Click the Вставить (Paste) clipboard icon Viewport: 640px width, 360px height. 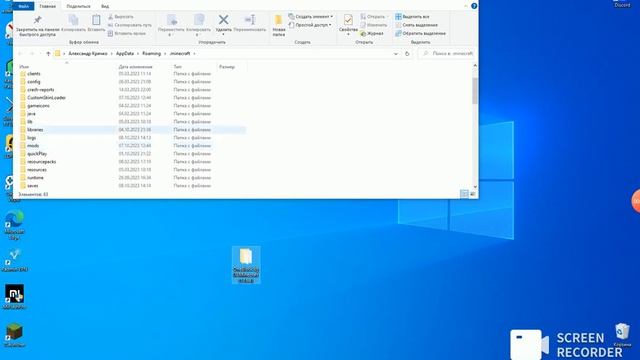tap(96, 20)
